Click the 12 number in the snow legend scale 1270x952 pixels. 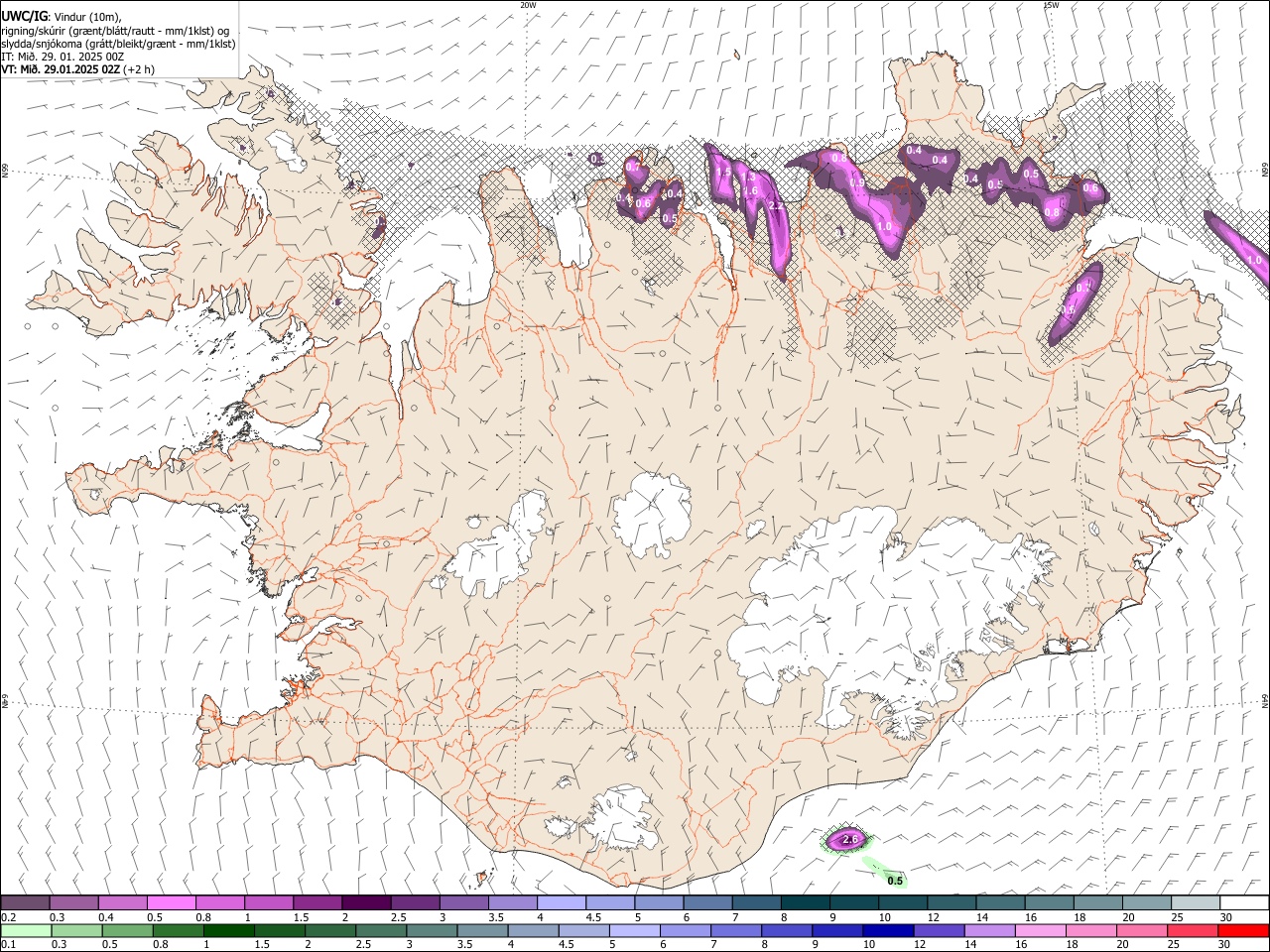pos(932,917)
